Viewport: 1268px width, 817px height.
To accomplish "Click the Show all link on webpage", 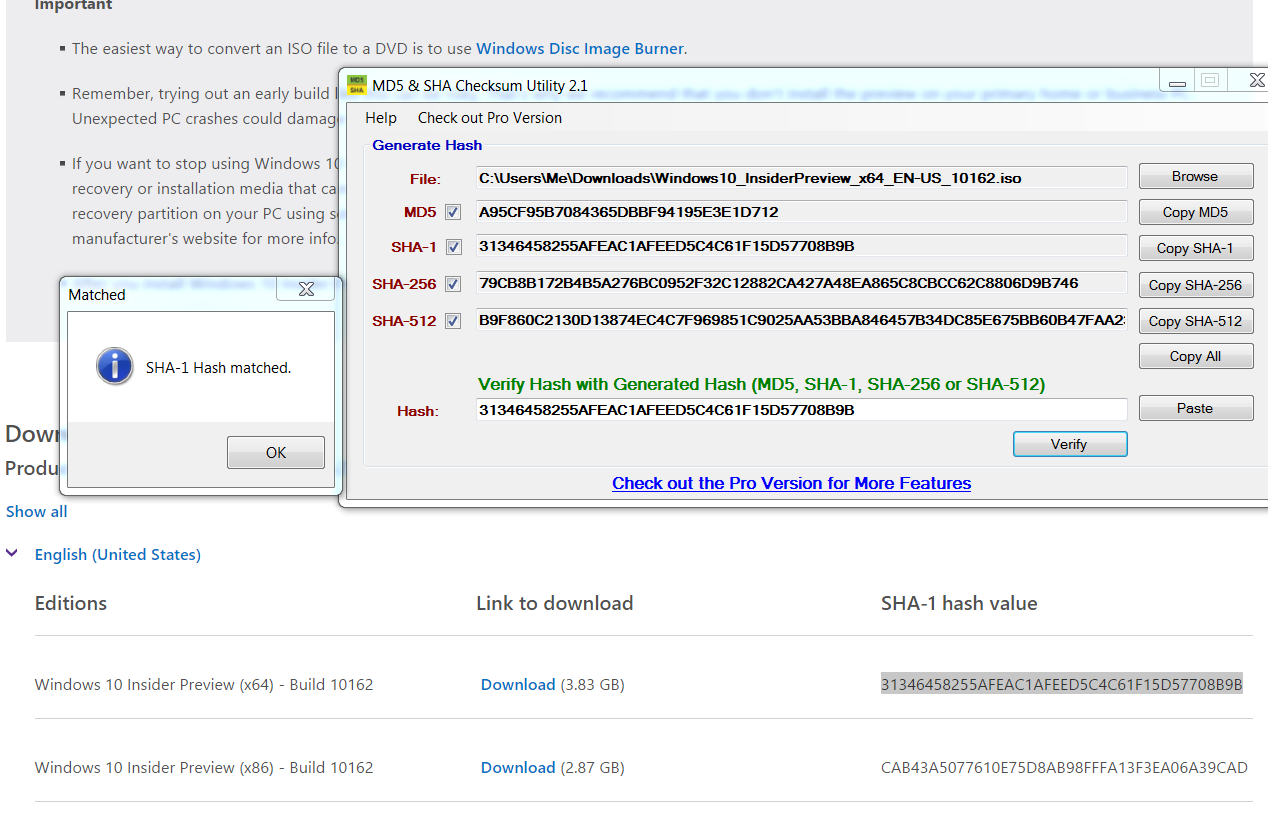I will tap(37, 511).
